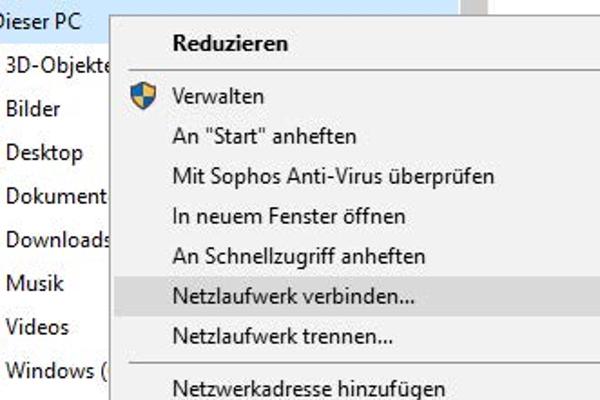Open the 3D-Objekte folder
This screenshot has height=400, width=600.
pyautogui.click(x=56, y=66)
